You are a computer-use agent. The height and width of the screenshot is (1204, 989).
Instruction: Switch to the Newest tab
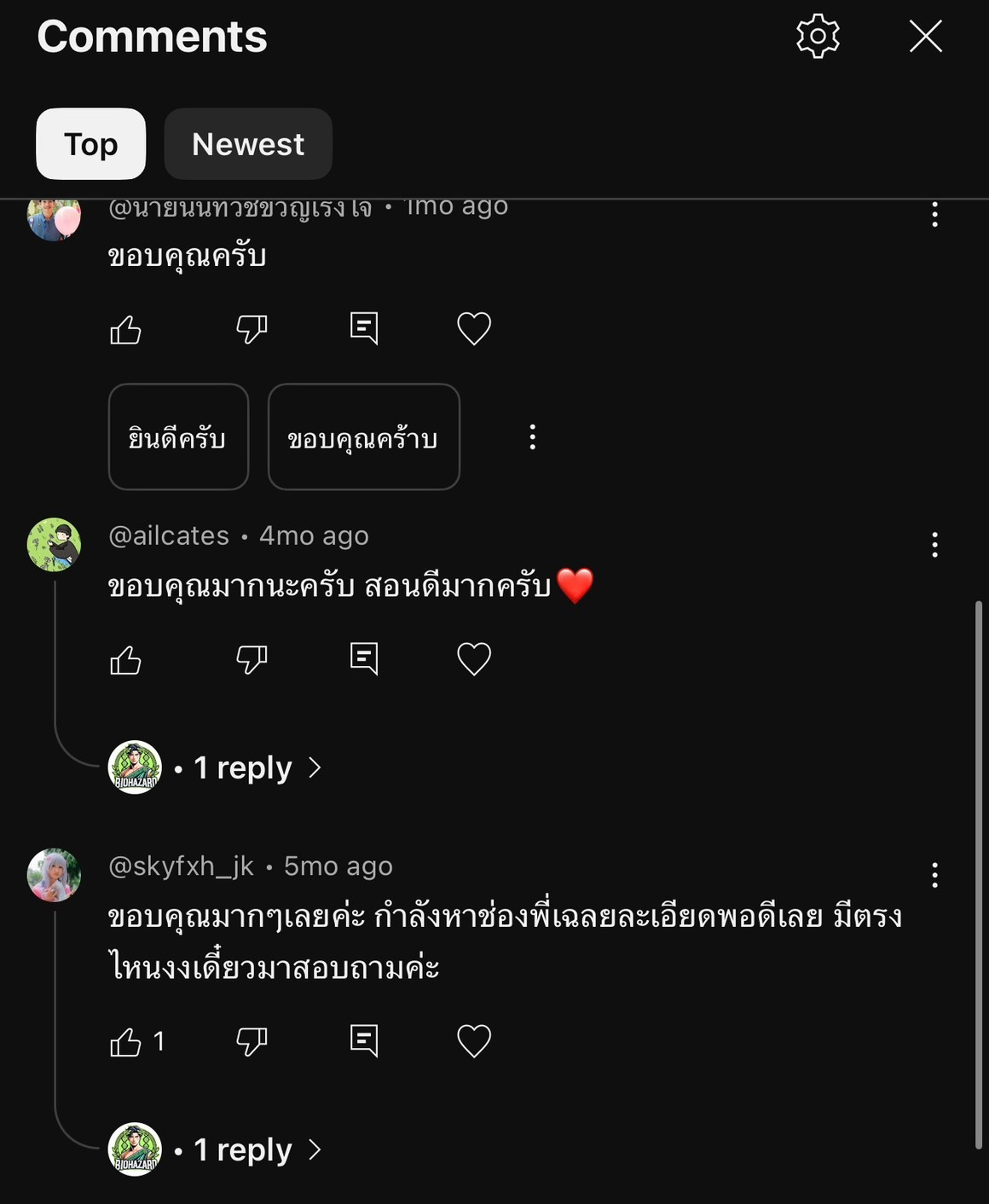pyautogui.click(x=248, y=144)
